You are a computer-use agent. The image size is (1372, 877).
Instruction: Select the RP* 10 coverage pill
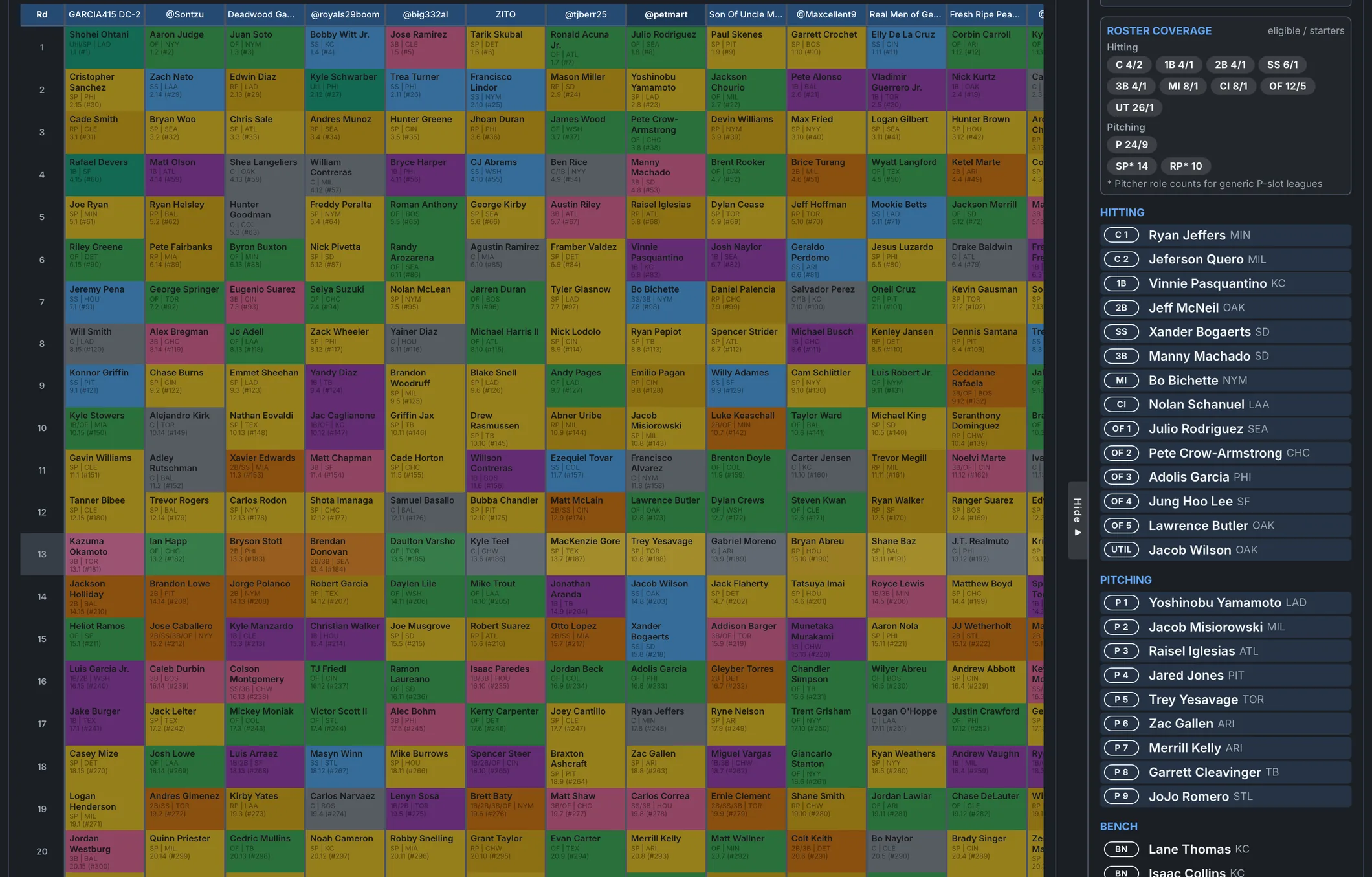[1186, 166]
